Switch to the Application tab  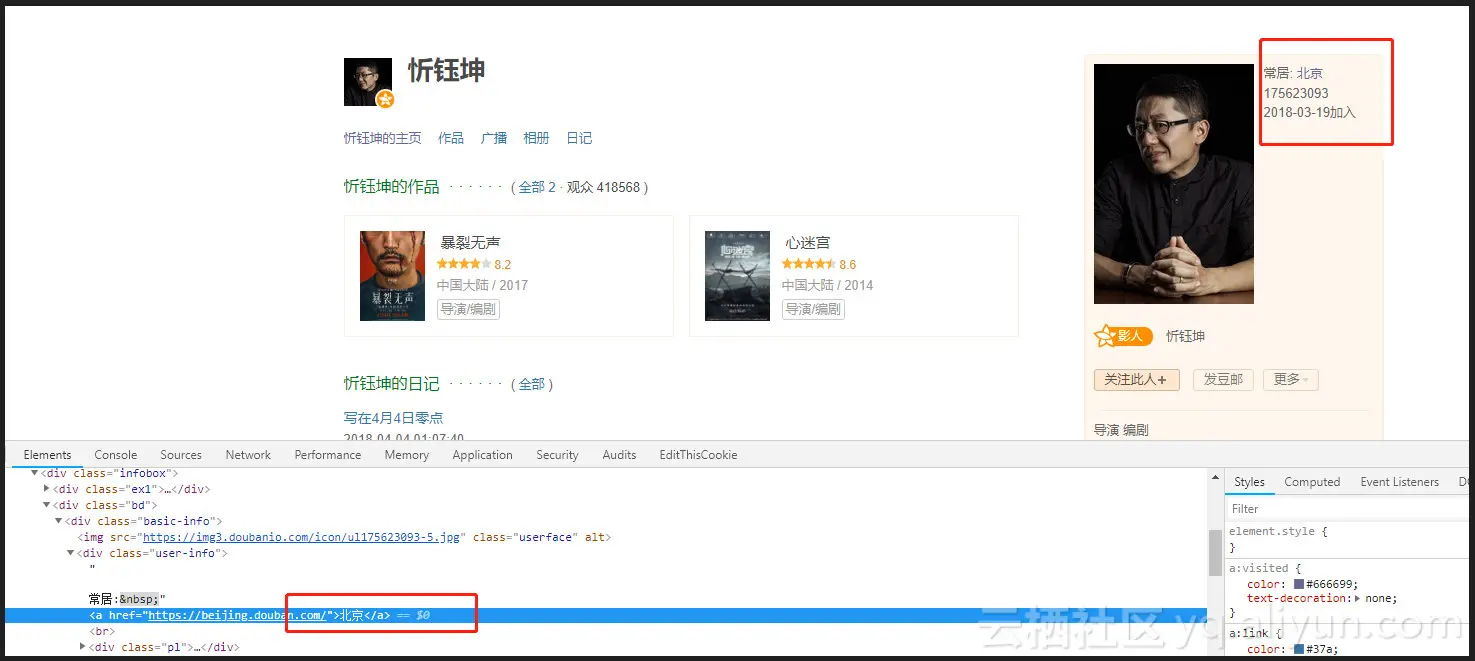482,455
